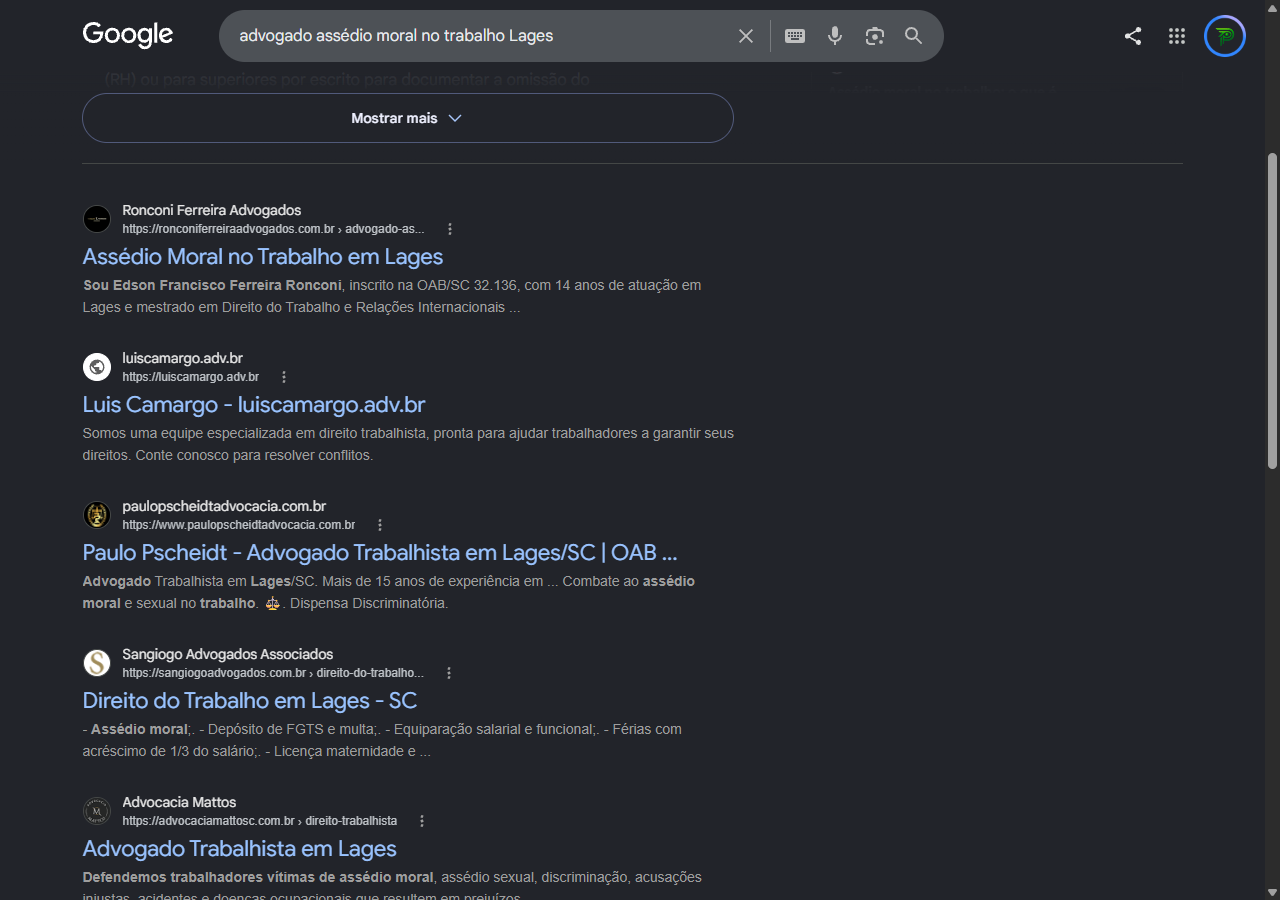Click the Advocacia Mattos site name
The height and width of the screenshot is (900, 1280).
pyautogui.click(x=179, y=802)
